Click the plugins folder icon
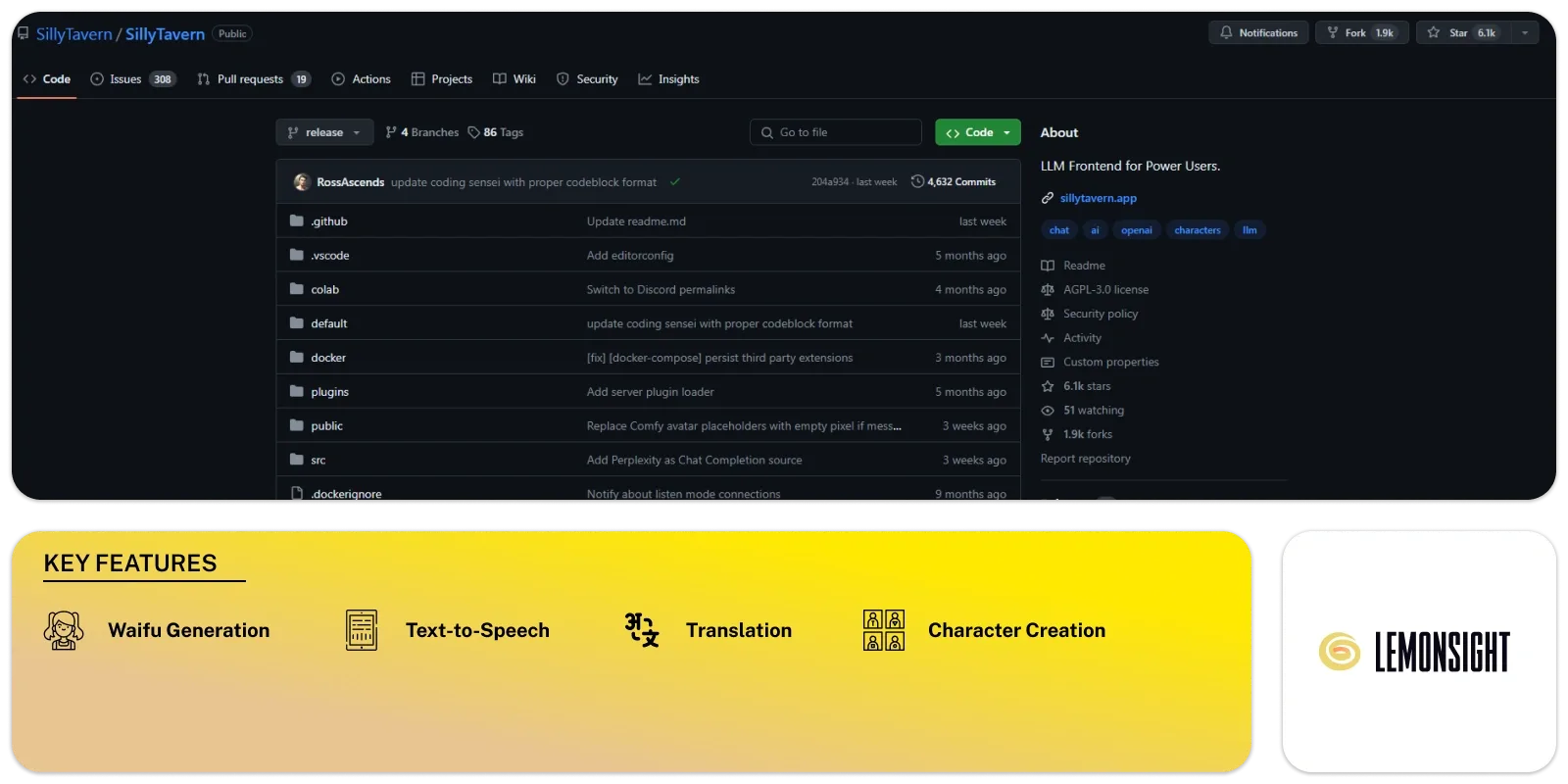The image size is (1568, 784). click(x=297, y=391)
